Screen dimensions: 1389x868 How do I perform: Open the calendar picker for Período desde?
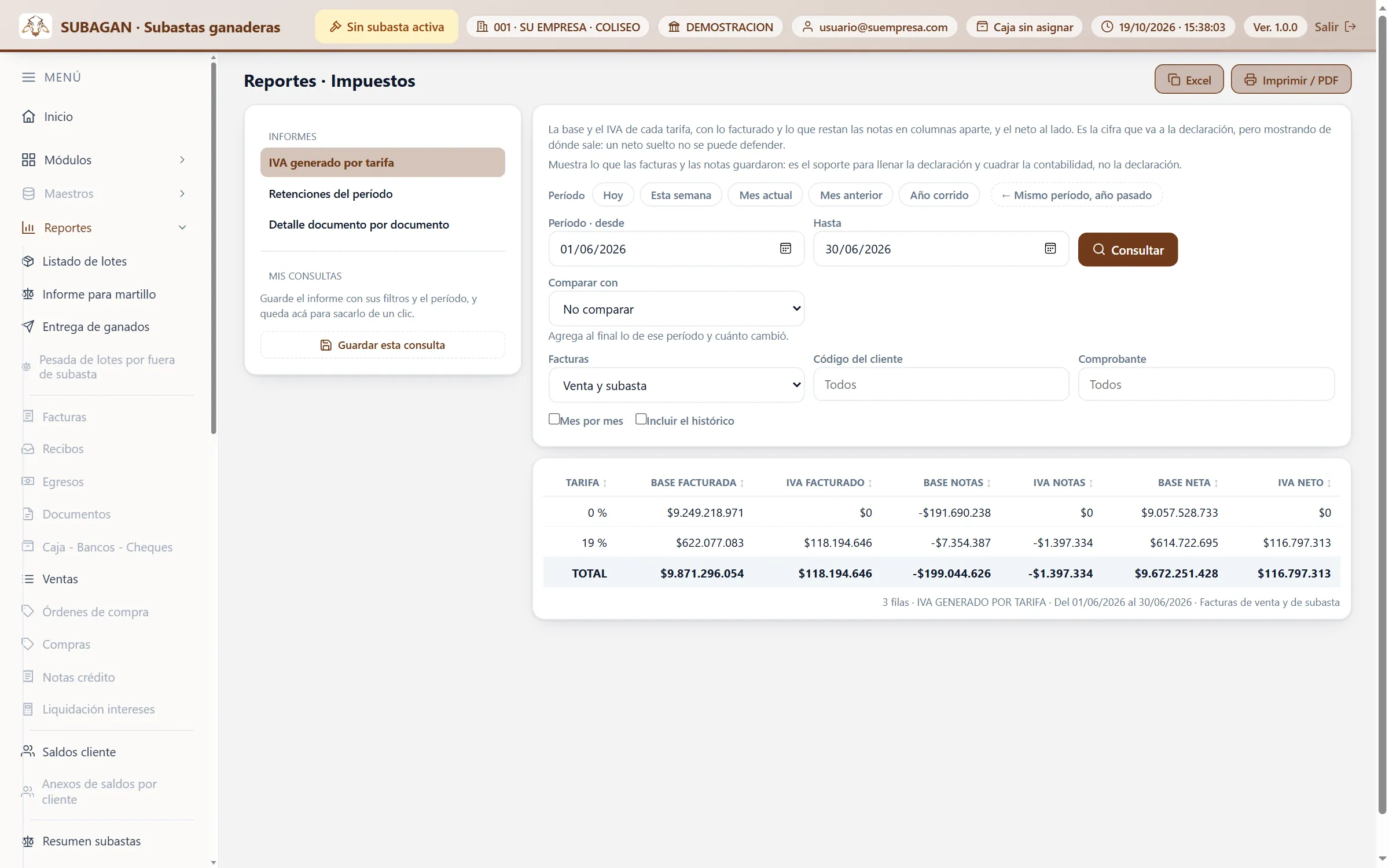(x=785, y=248)
